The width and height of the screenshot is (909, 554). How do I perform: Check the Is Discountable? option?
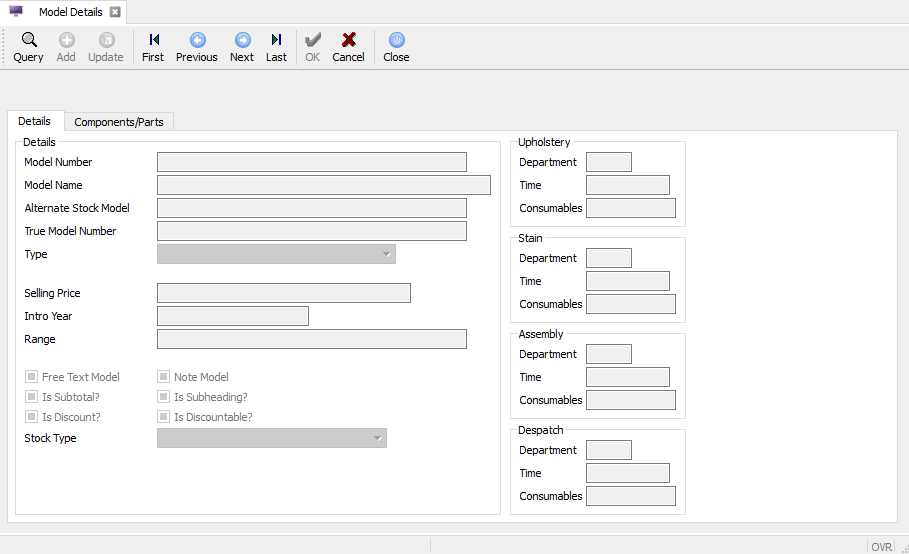pos(164,417)
